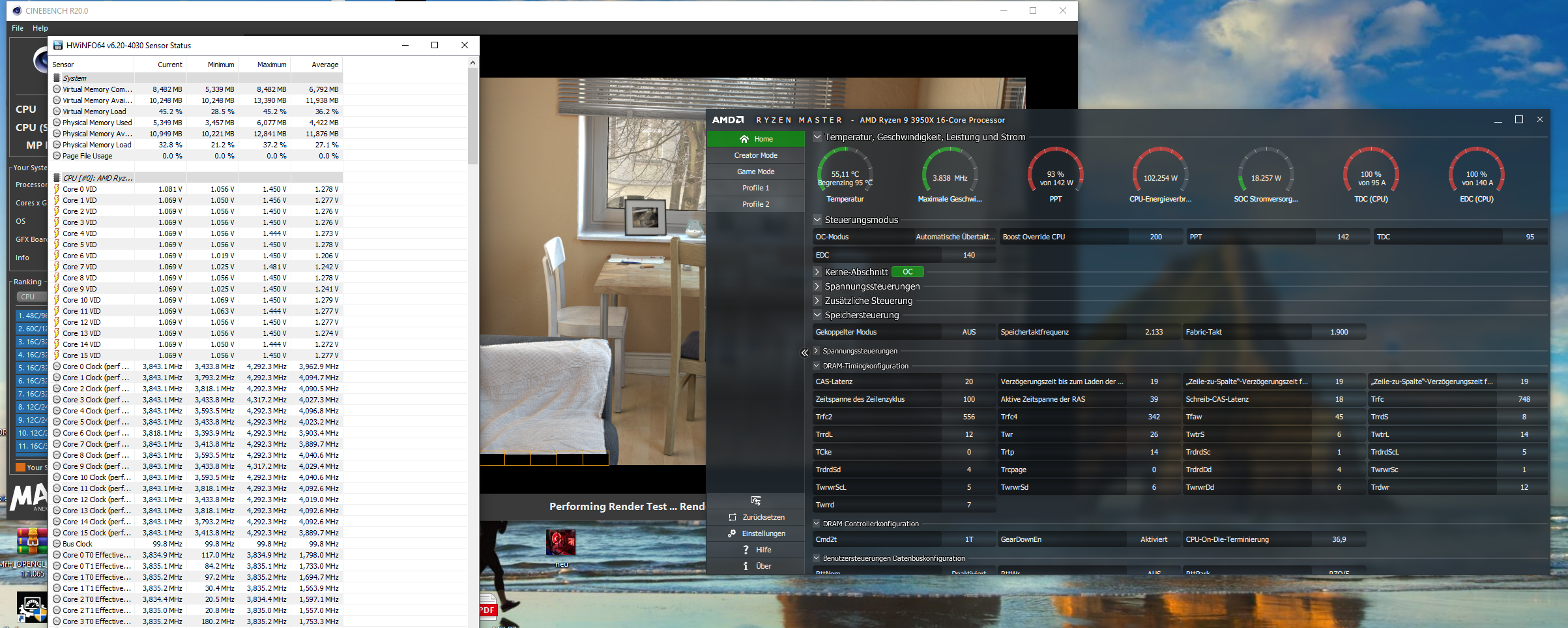Go to Home in Ryzen Master
Image resolution: width=1568 pixels, height=628 pixels.
pos(756,139)
